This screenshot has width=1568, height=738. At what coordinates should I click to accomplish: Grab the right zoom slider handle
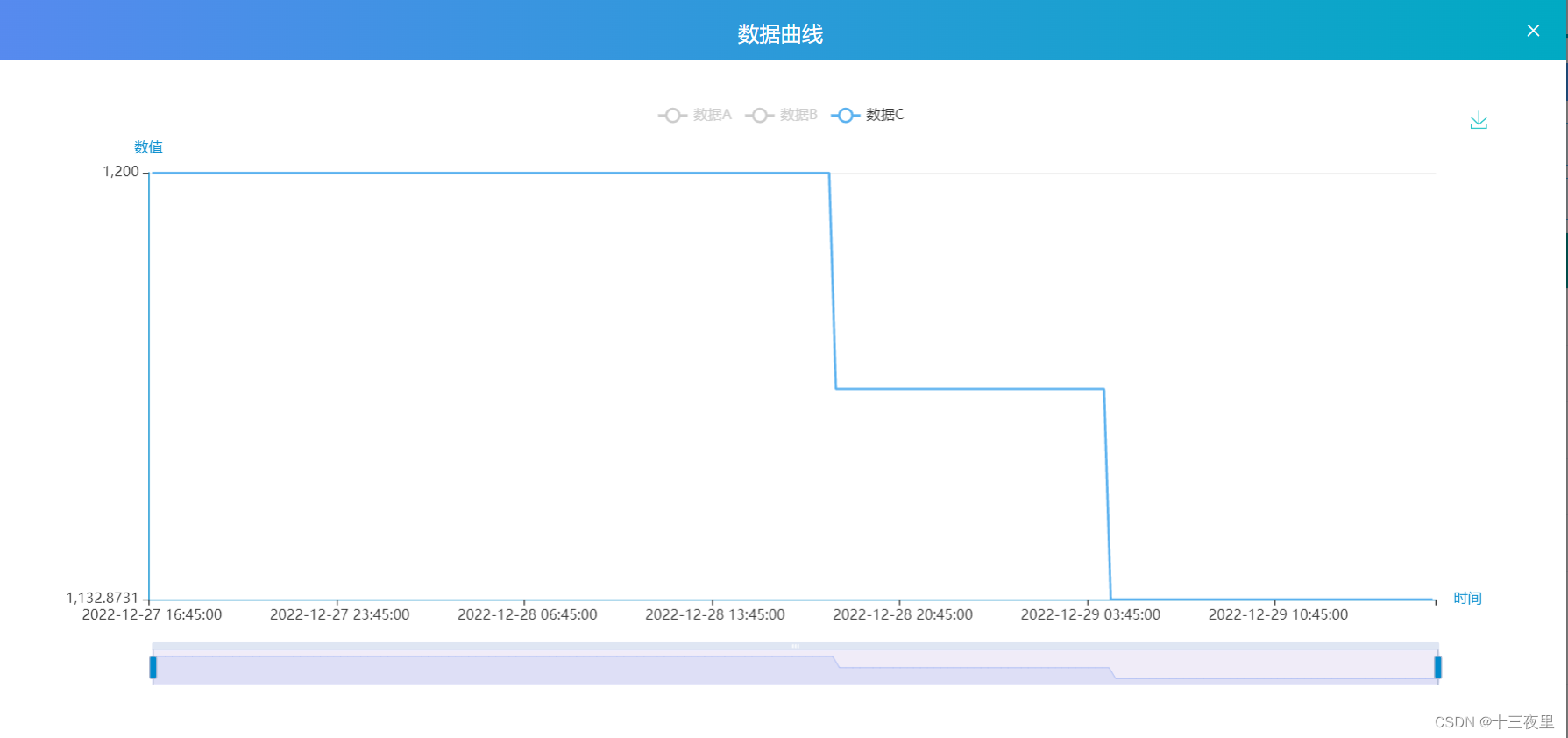pos(1437,668)
